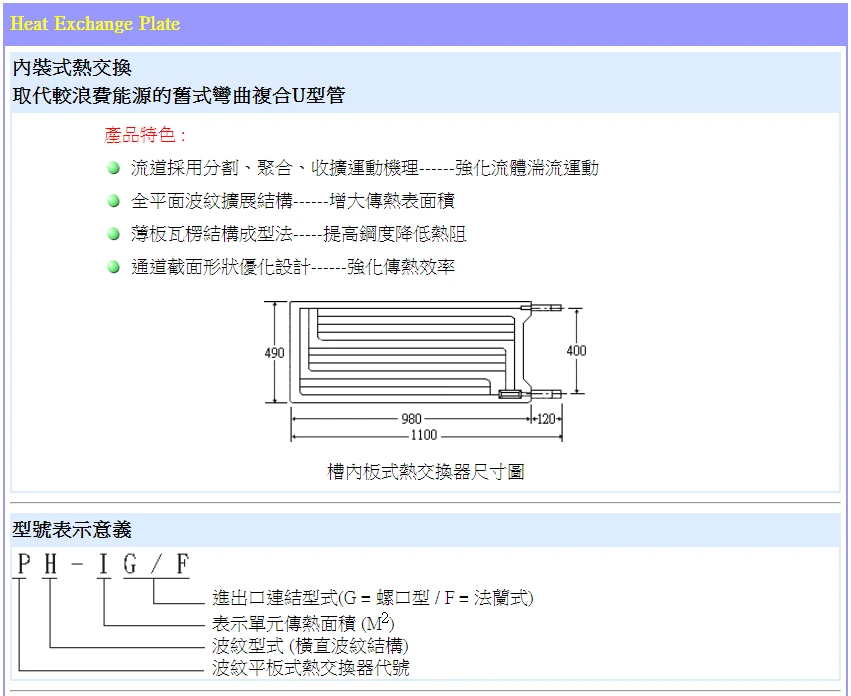Click the letter P in model code
The height and width of the screenshot is (696, 851).
point(22,565)
